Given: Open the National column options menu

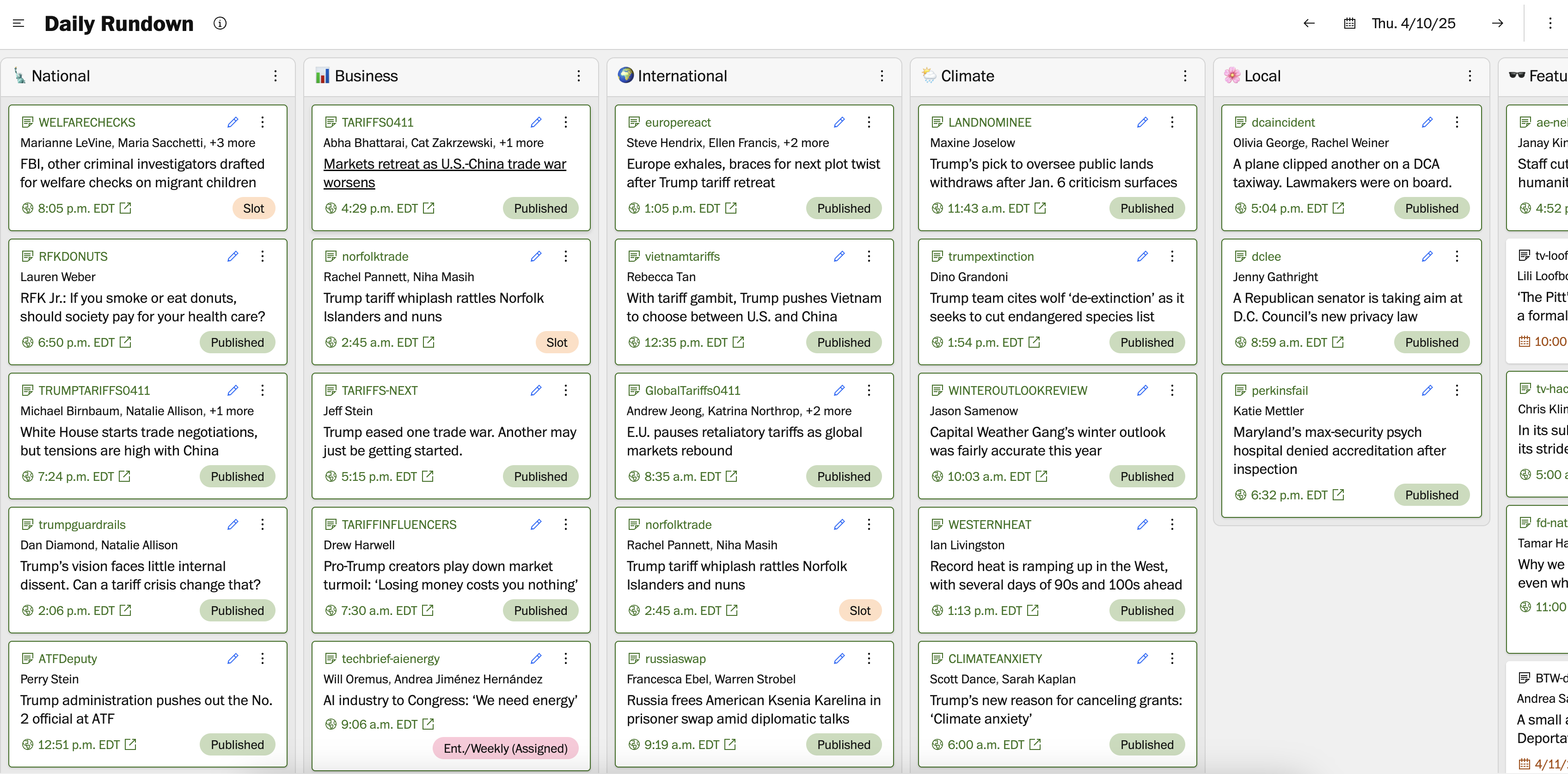Looking at the screenshot, I should point(275,75).
